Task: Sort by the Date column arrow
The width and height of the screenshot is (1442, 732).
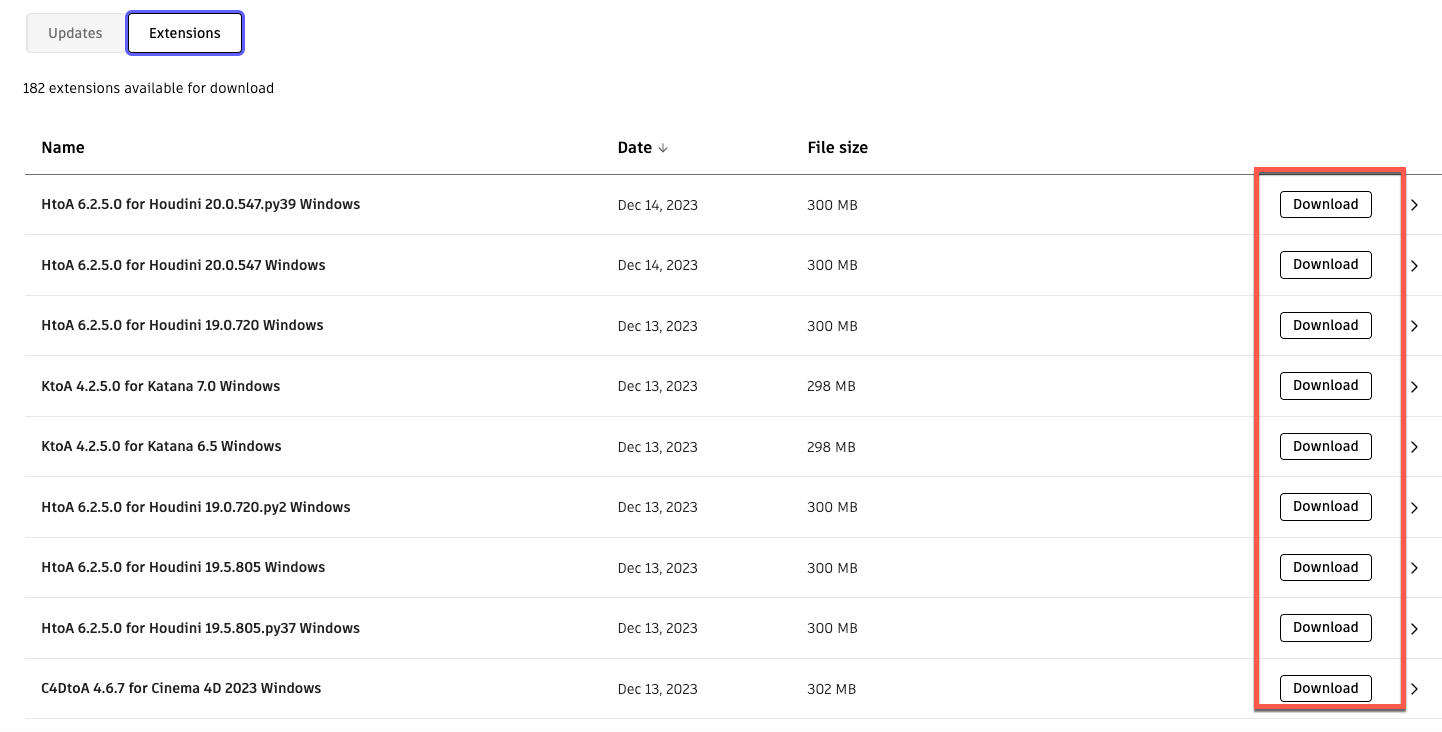Action: (x=663, y=148)
